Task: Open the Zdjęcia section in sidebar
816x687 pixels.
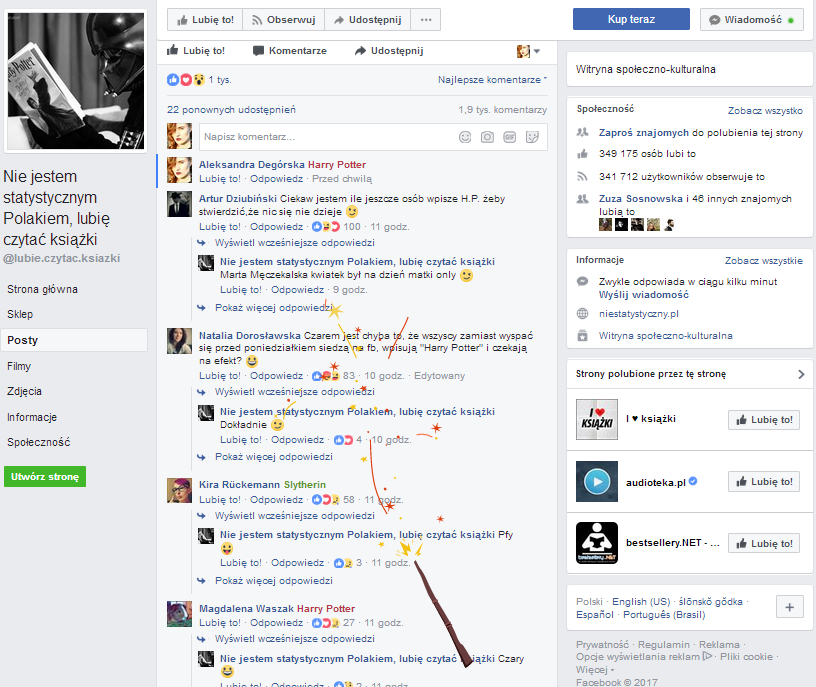Action: (24, 391)
